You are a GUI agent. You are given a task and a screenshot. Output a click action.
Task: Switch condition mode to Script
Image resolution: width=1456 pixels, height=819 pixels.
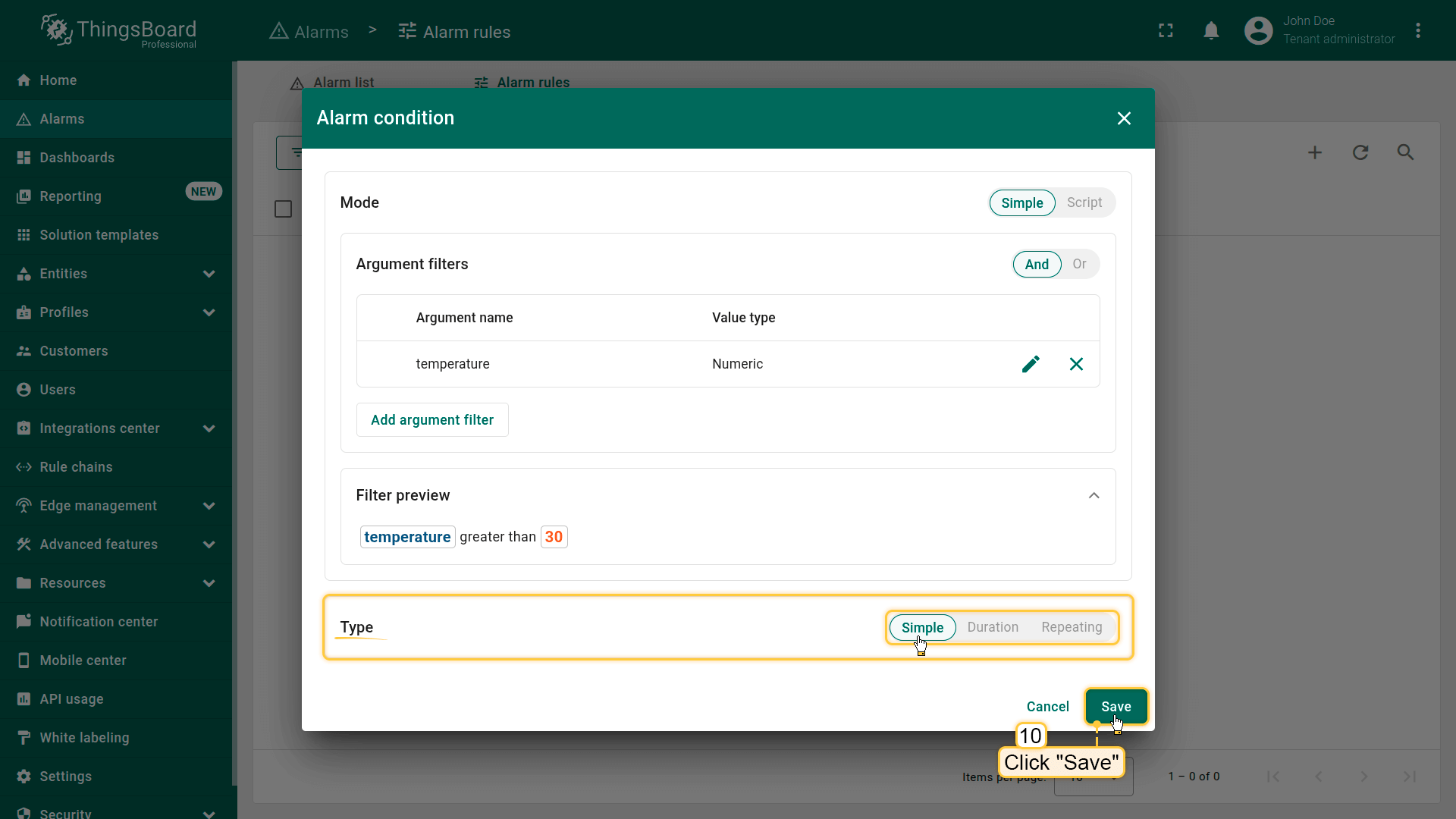click(x=1084, y=202)
